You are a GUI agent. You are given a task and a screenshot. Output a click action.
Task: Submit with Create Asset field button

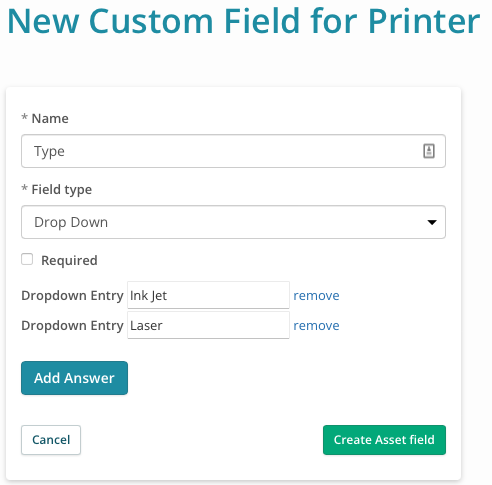[x=384, y=440]
